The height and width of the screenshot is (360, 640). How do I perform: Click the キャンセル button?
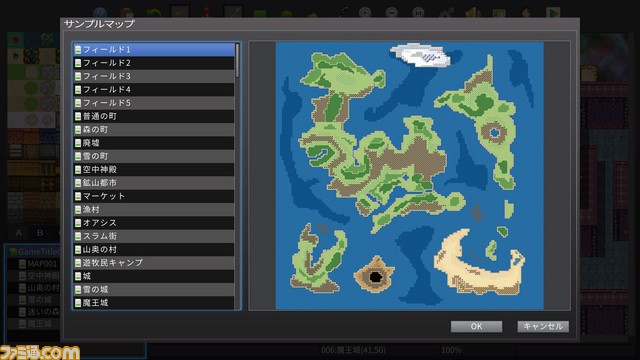[543, 327]
